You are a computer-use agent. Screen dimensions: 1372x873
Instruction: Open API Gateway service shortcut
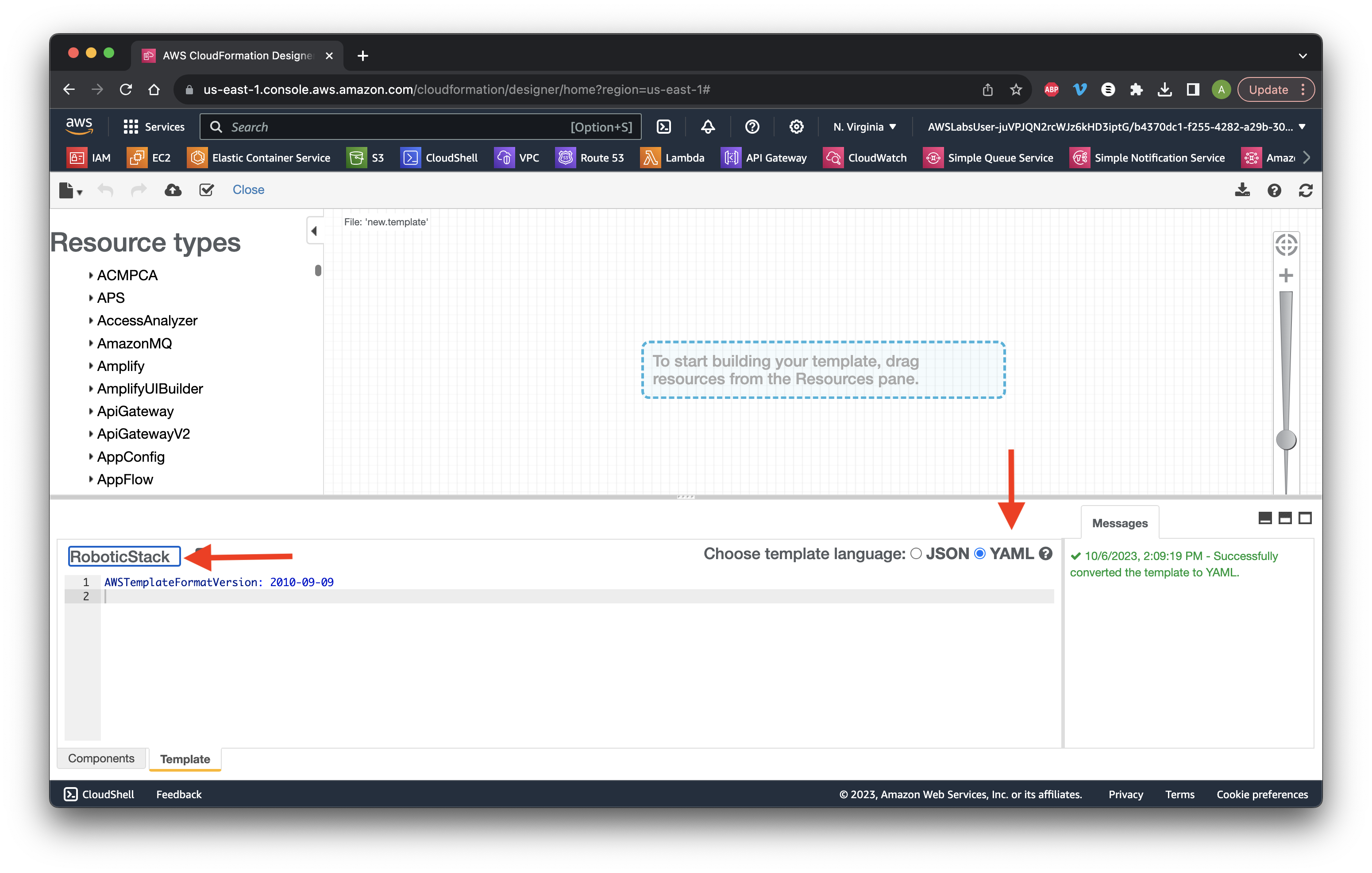(x=764, y=158)
